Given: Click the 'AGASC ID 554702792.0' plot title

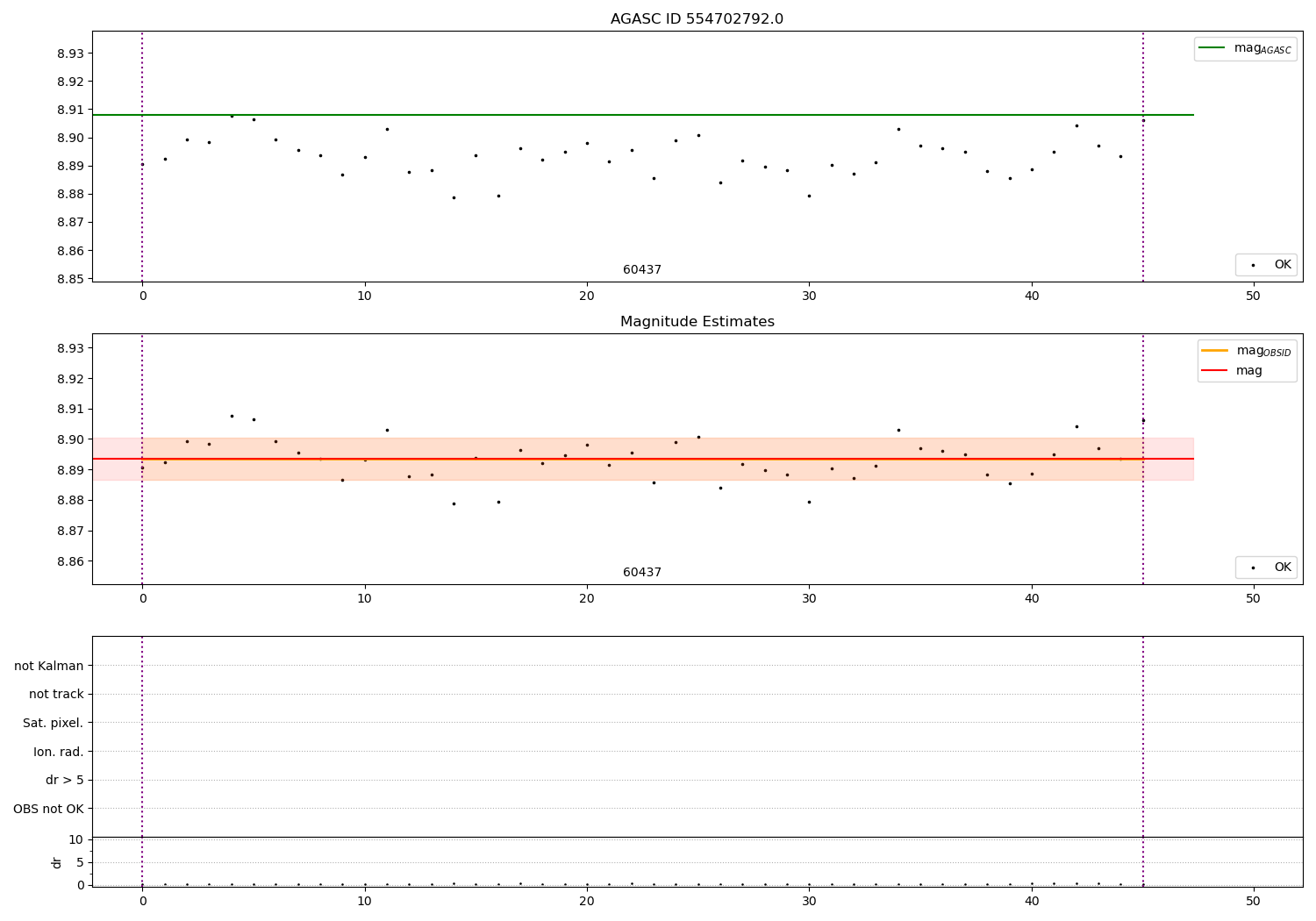Looking at the screenshot, I should pyautogui.click(x=697, y=19).
